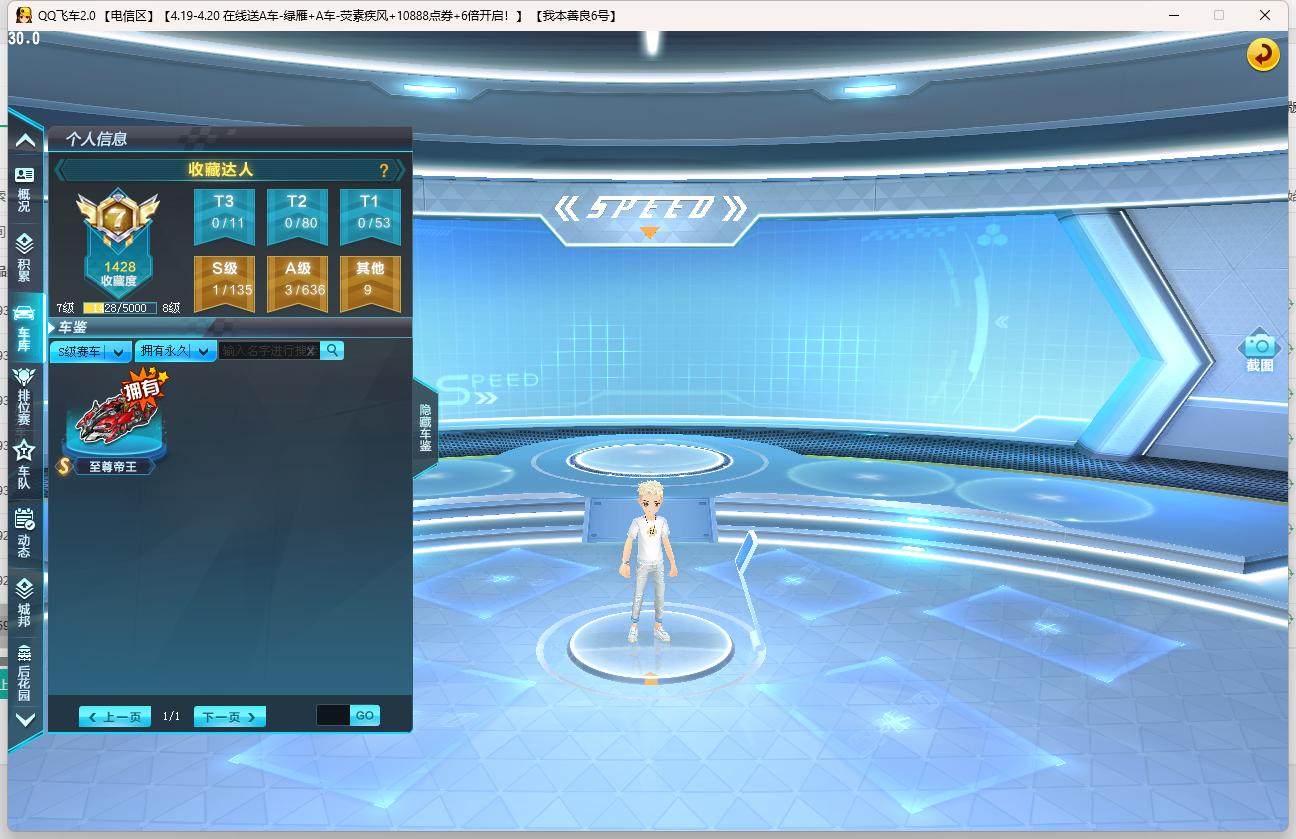This screenshot has height=839, width=1296.
Task: Click the 下一页 next page button
Action: pos(229,717)
